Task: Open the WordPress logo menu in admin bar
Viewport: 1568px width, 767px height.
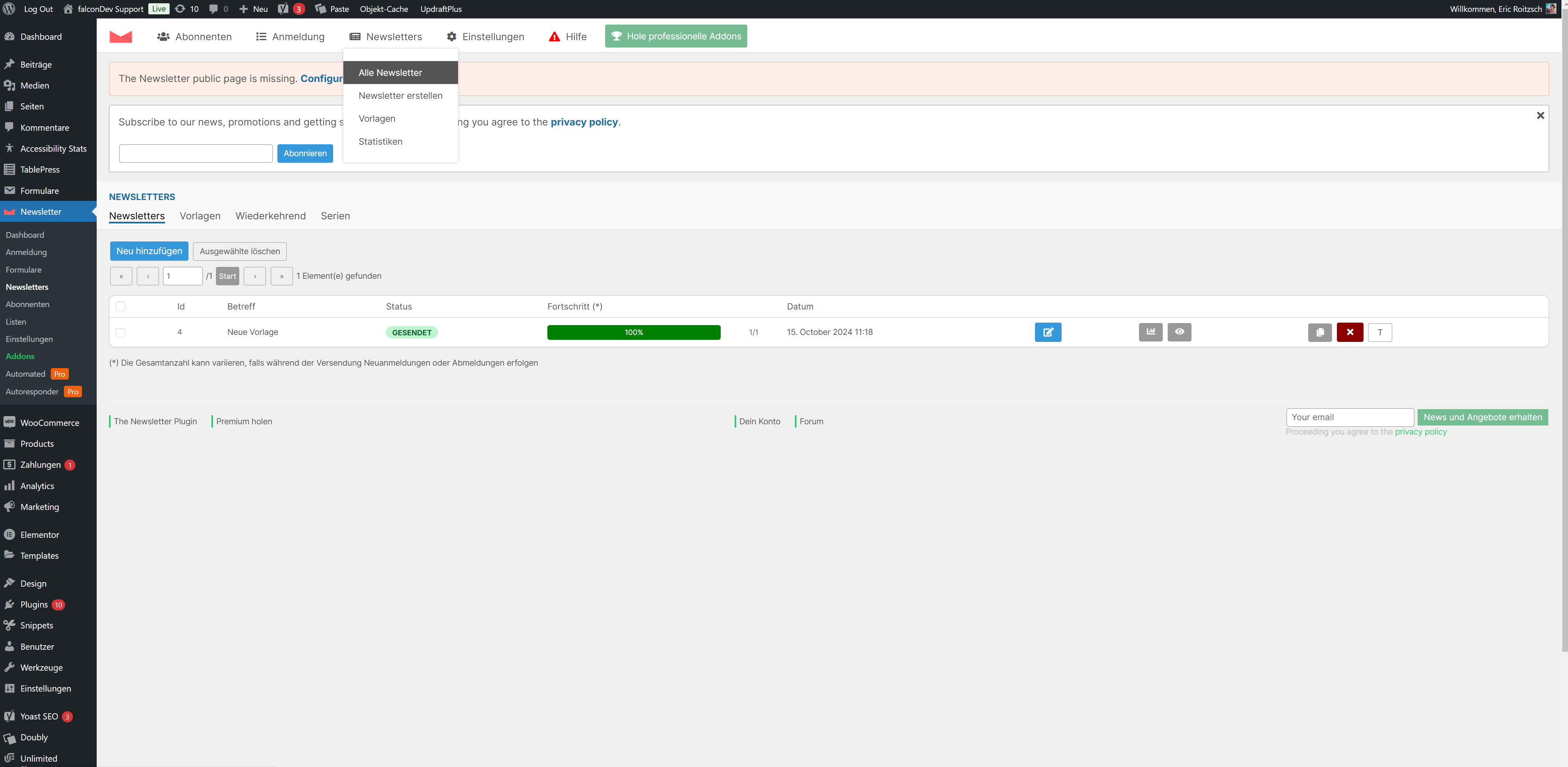Action: point(9,9)
